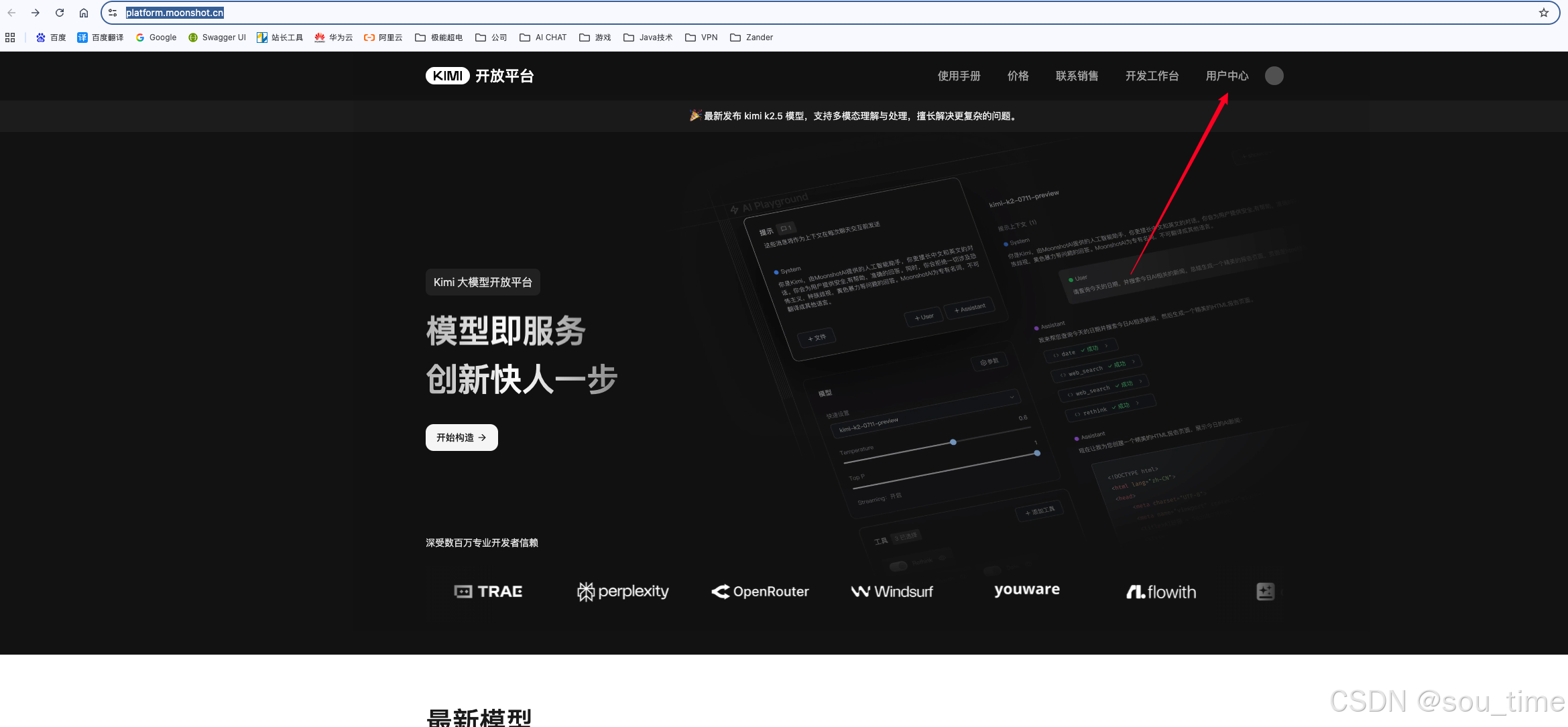Viewport: 1568px width, 727px height.
Task: Click the browser home icon
Action: pos(84,13)
